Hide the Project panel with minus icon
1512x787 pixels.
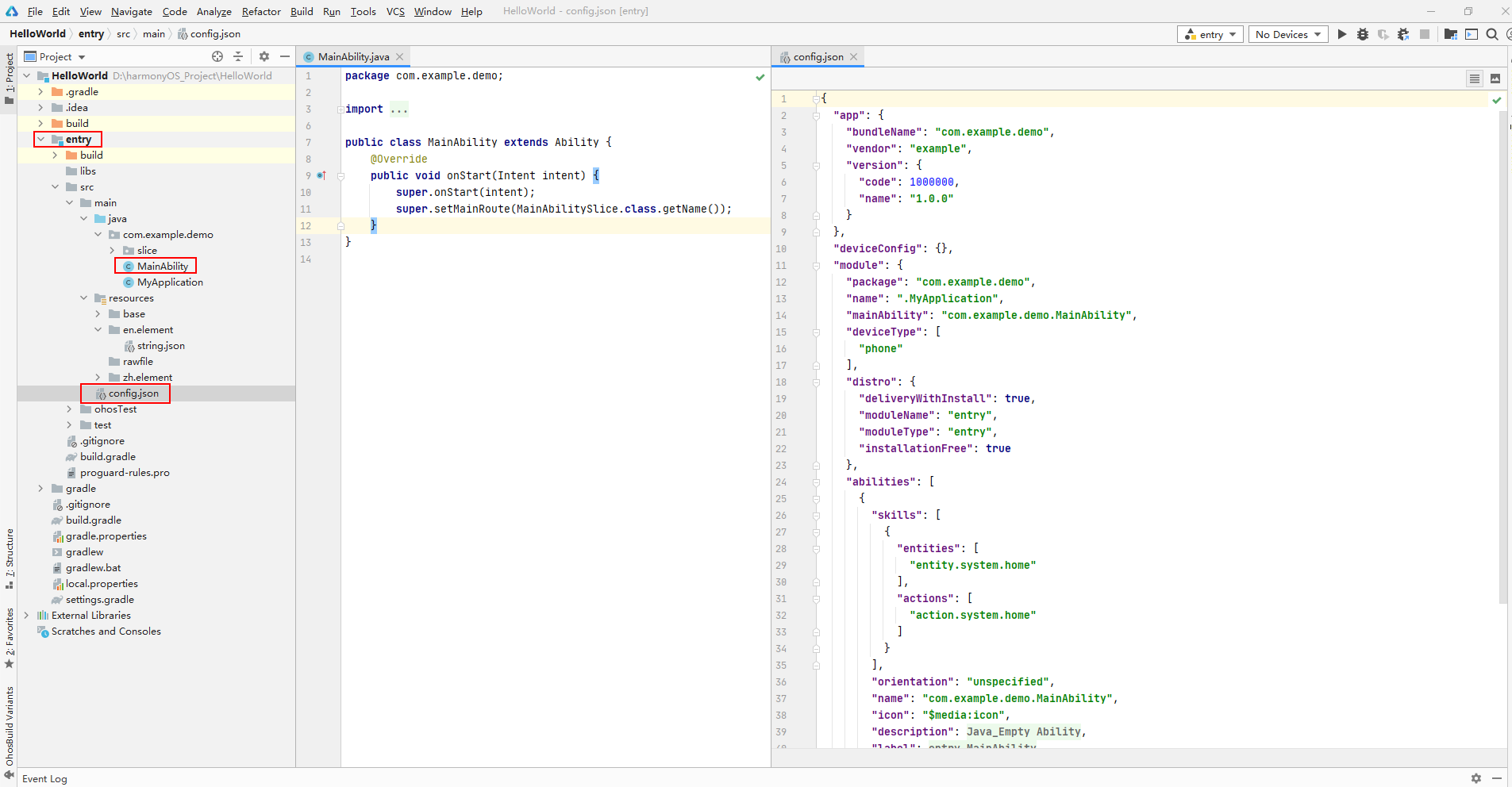click(285, 56)
